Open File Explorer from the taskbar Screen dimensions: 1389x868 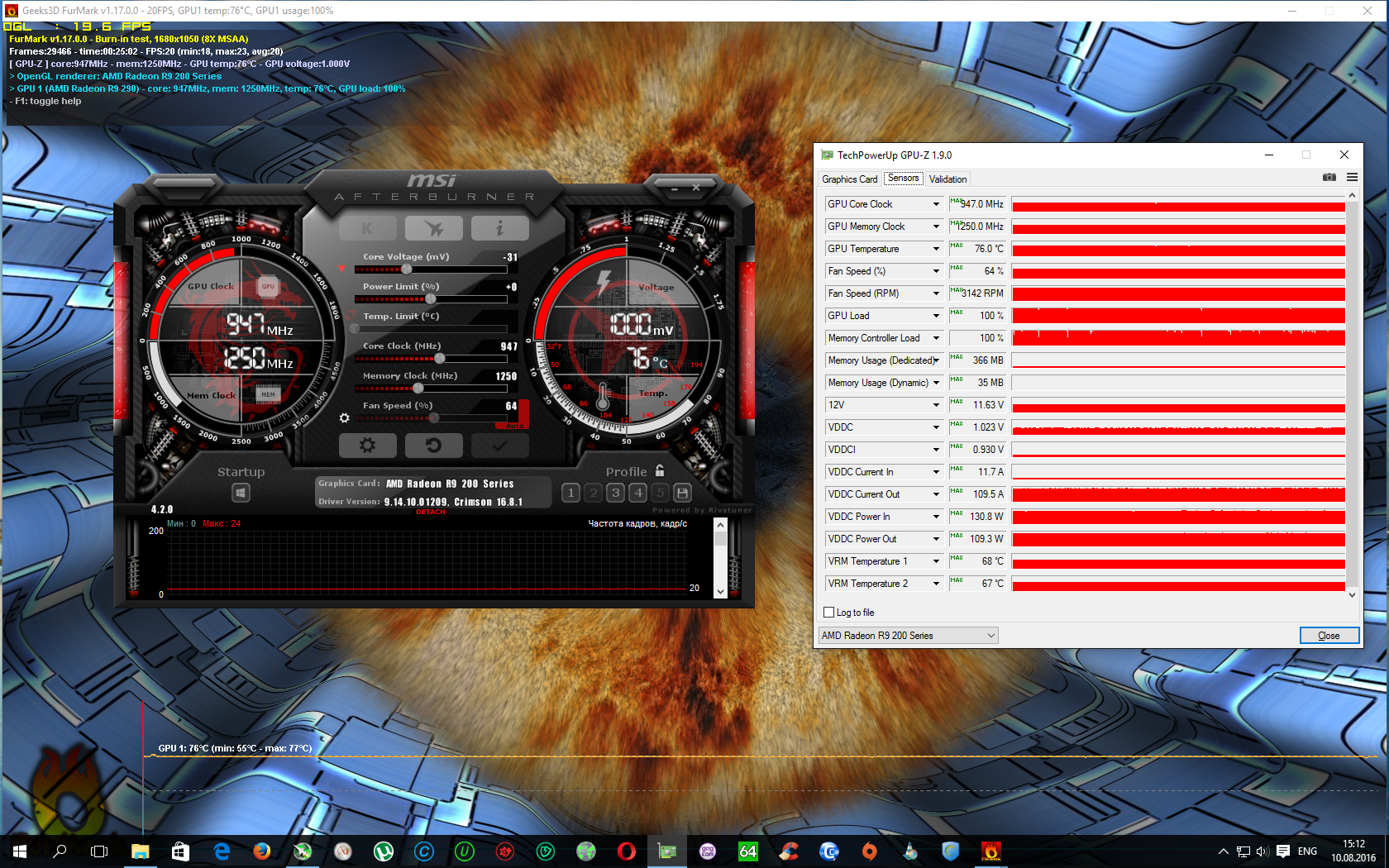click(x=140, y=851)
